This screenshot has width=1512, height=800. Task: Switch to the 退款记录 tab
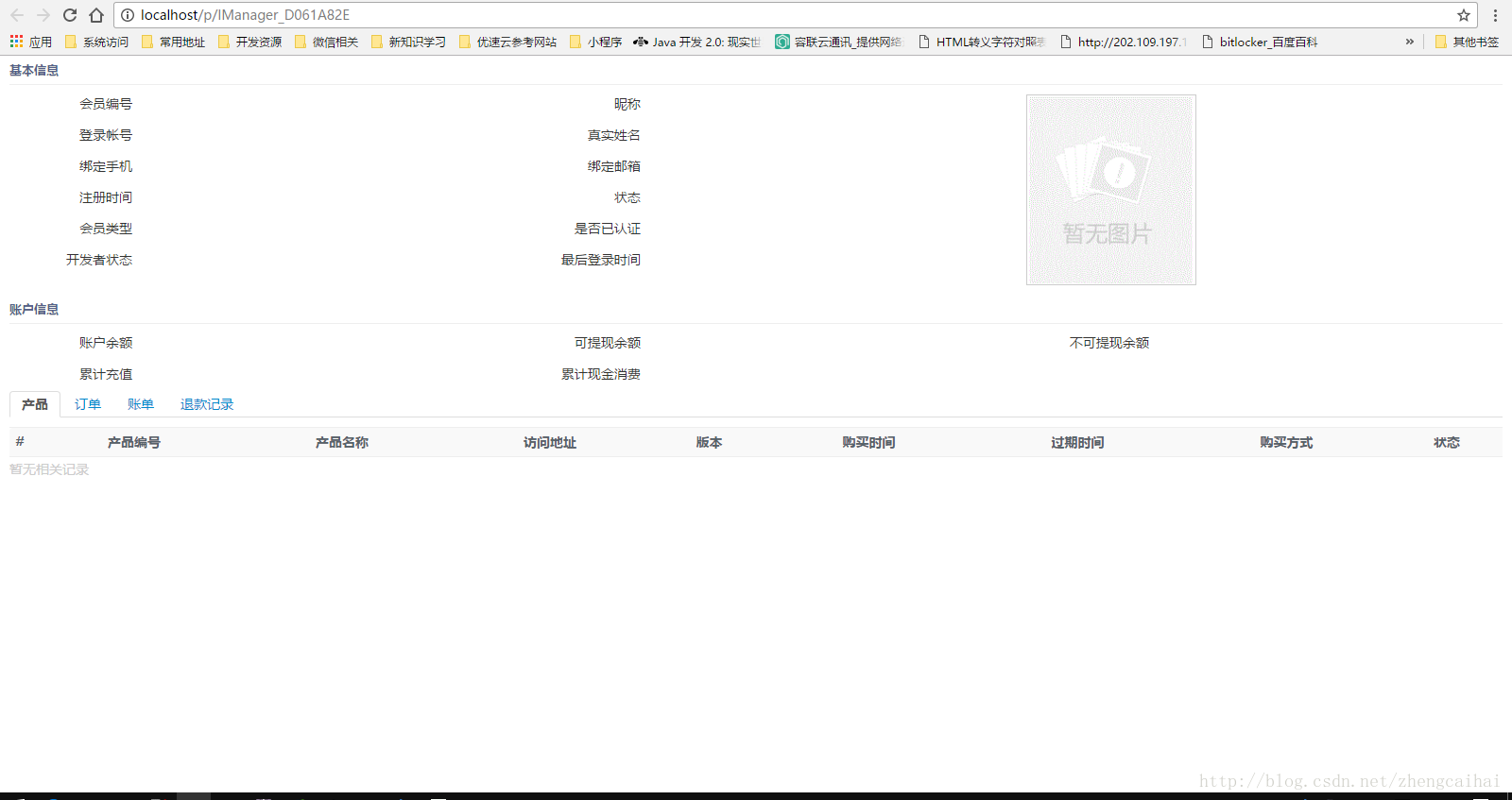[207, 404]
